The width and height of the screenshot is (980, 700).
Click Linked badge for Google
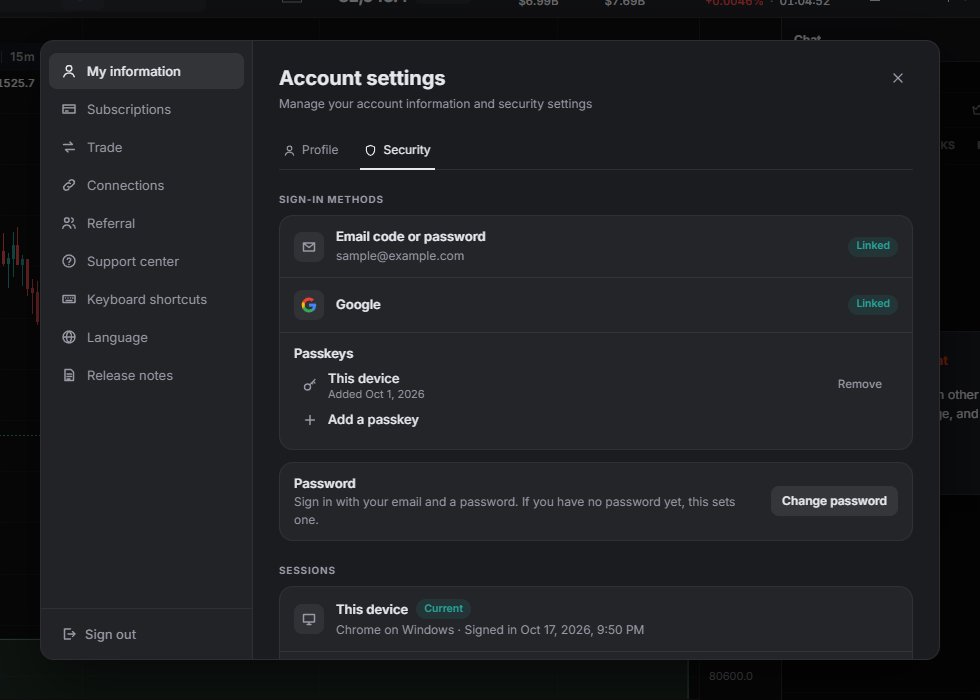[872, 304]
